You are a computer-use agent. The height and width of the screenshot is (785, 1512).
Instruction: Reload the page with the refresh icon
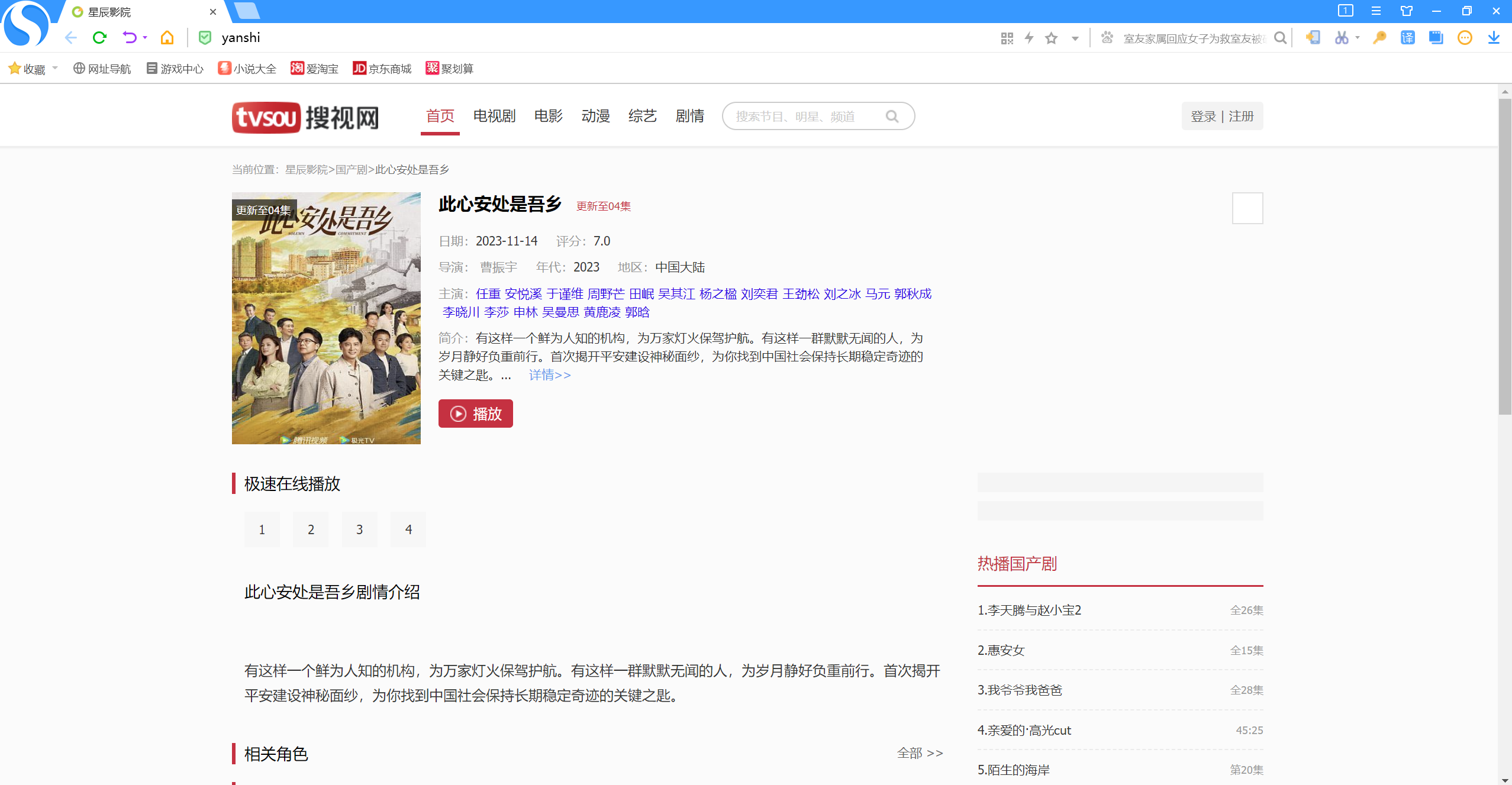click(x=99, y=38)
